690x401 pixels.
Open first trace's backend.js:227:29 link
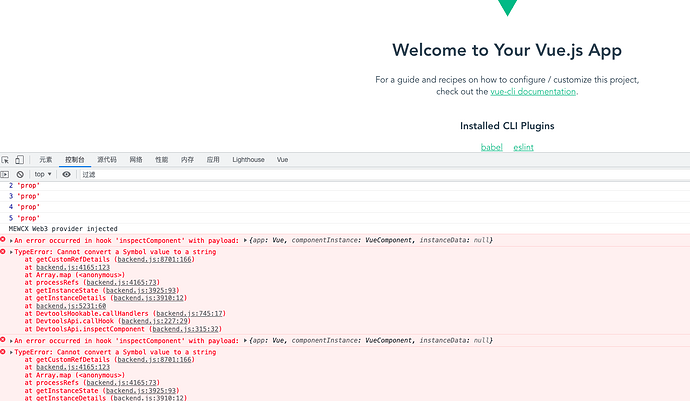pyautogui.click(x=154, y=321)
